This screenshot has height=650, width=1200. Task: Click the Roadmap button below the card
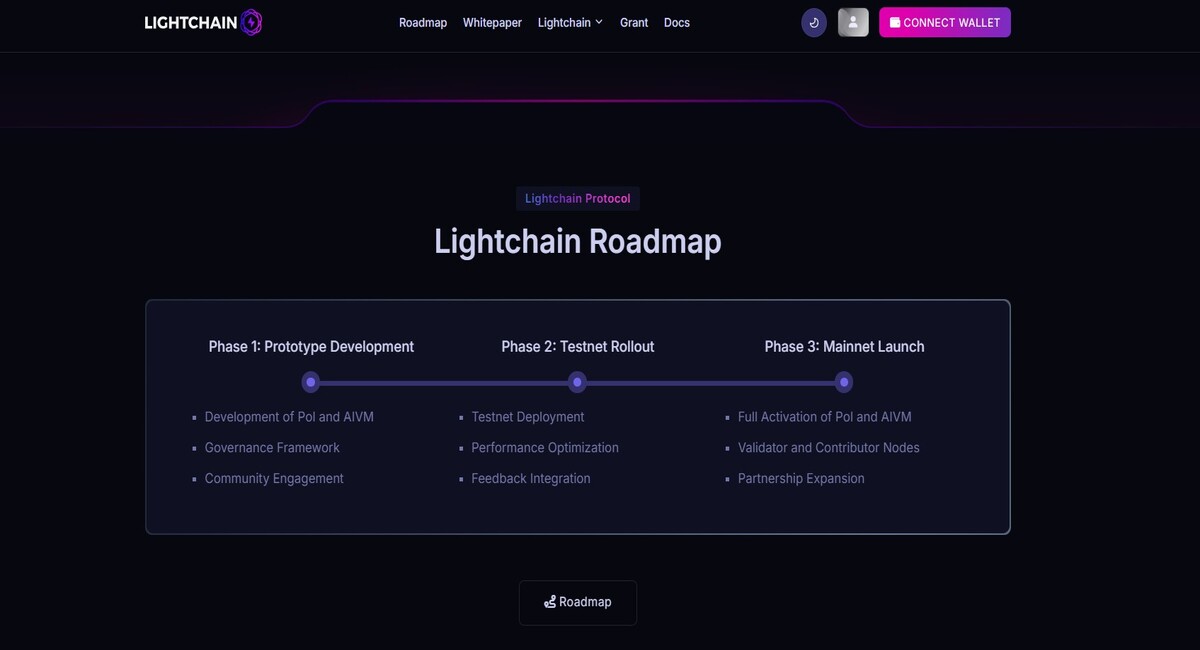578,603
